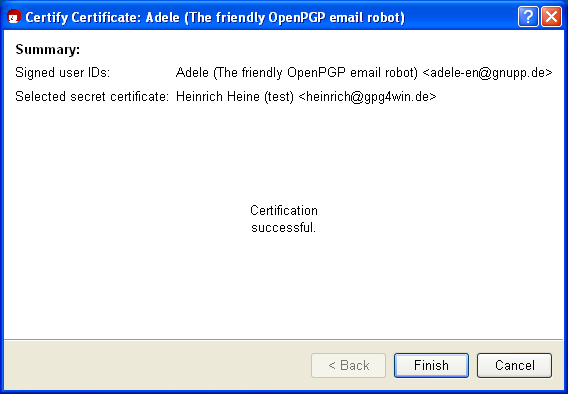Open context help with the question mark button
The width and height of the screenshot is (568, 394).
528,17
